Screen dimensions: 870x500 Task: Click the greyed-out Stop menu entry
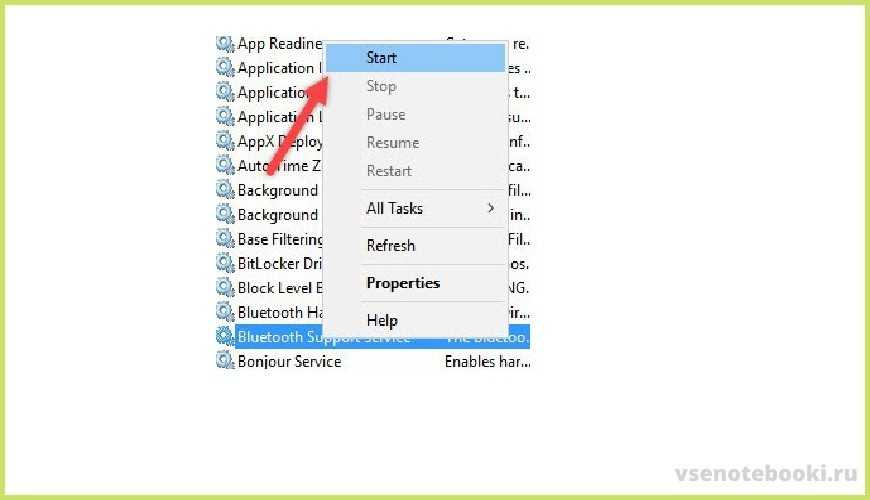tap(381, 87)
